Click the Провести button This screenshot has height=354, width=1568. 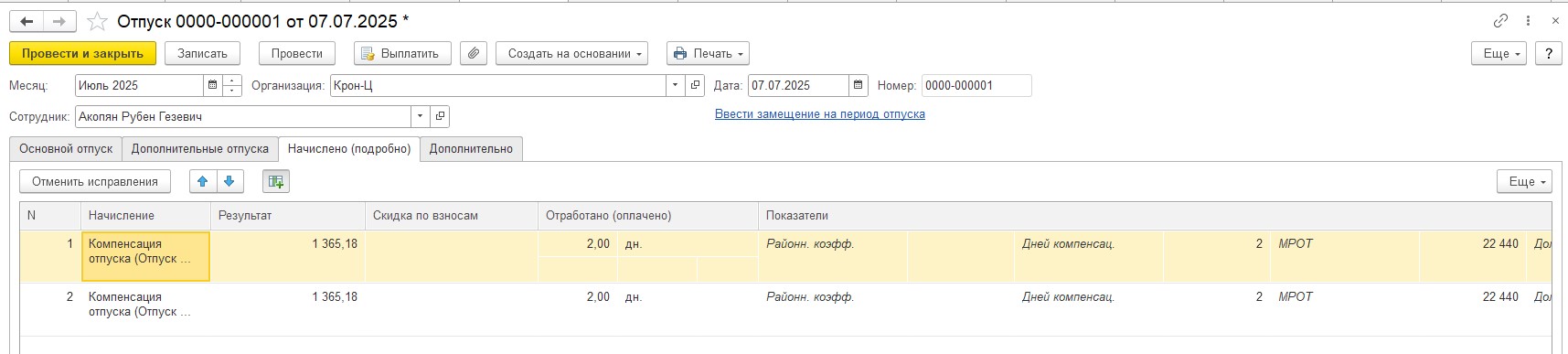click(297, 54)
